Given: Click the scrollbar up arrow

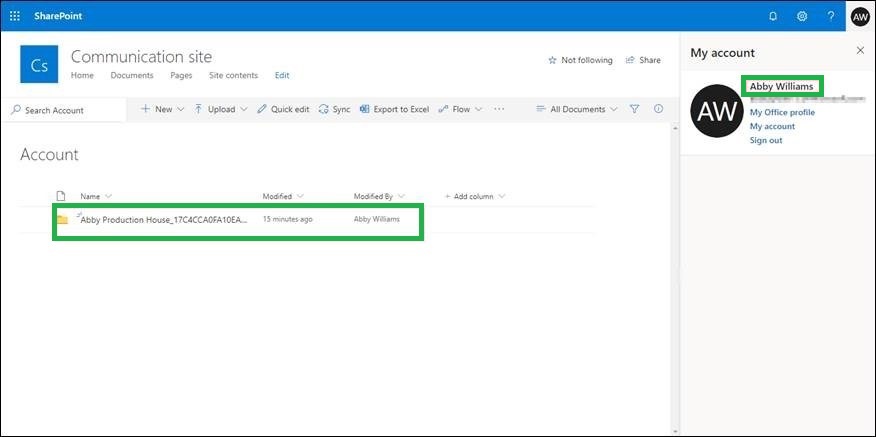Looking at the screenshot, I should click(675, 129).
